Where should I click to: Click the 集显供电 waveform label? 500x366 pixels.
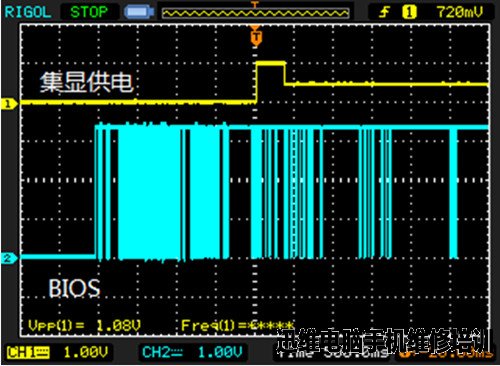tap(87, 82)
